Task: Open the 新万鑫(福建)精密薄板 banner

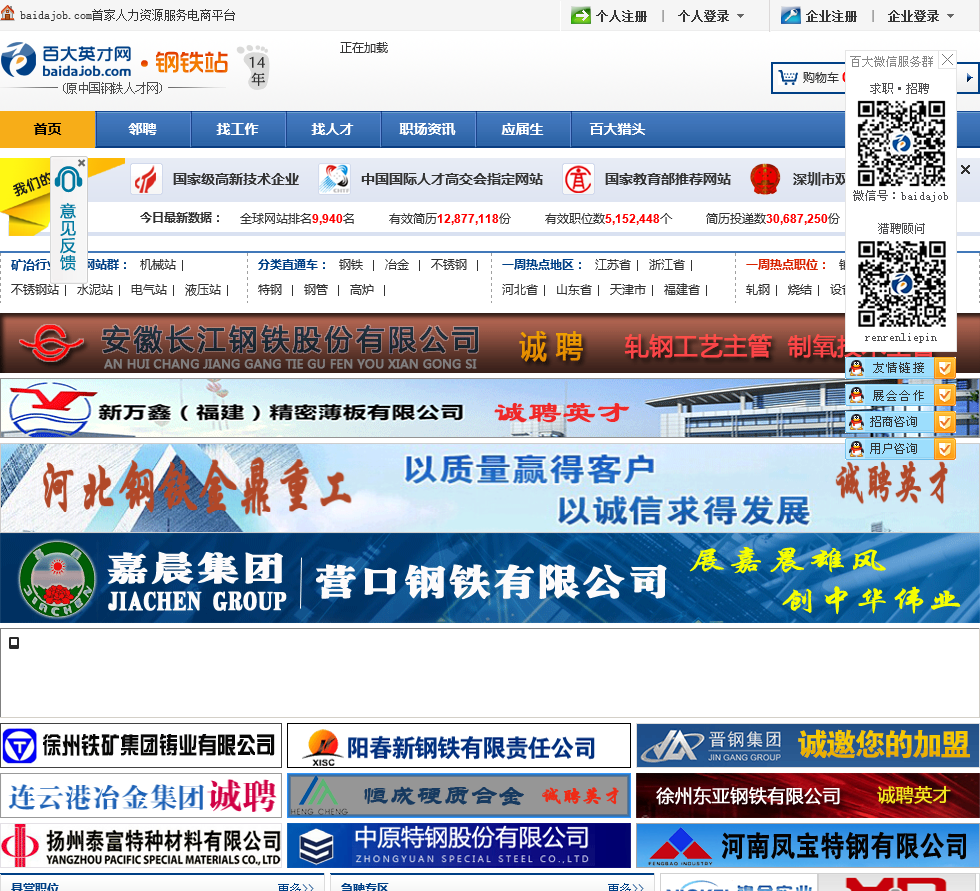Action: pos(490,407)
